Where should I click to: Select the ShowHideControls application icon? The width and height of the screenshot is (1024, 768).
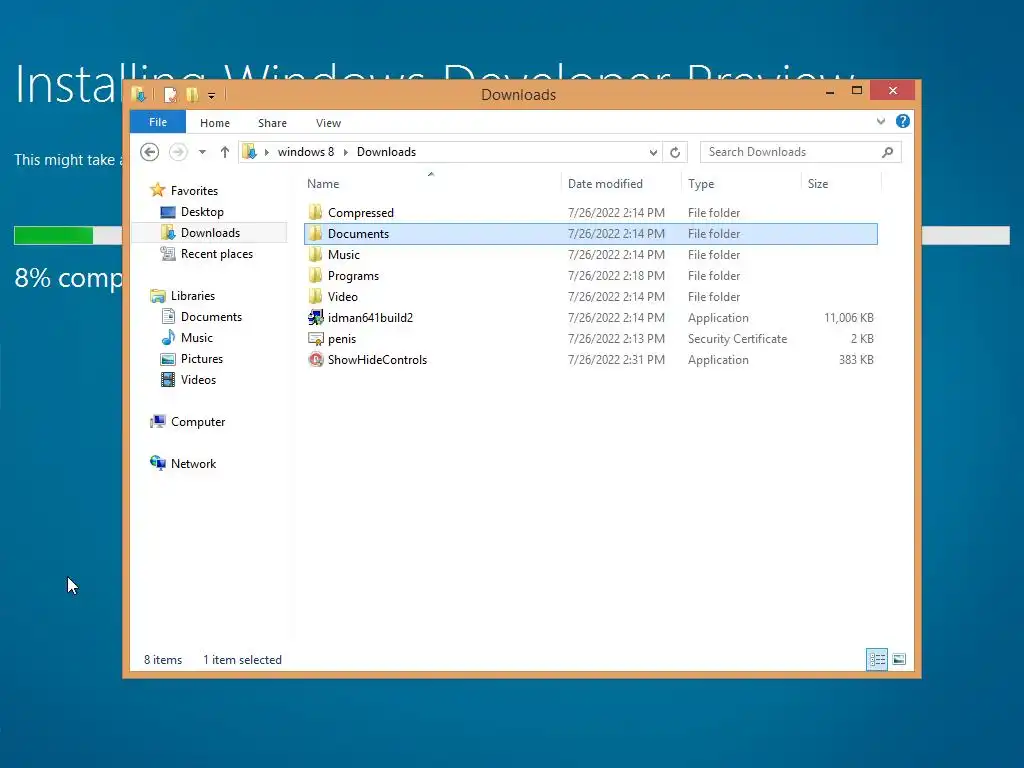pos(315,359)
